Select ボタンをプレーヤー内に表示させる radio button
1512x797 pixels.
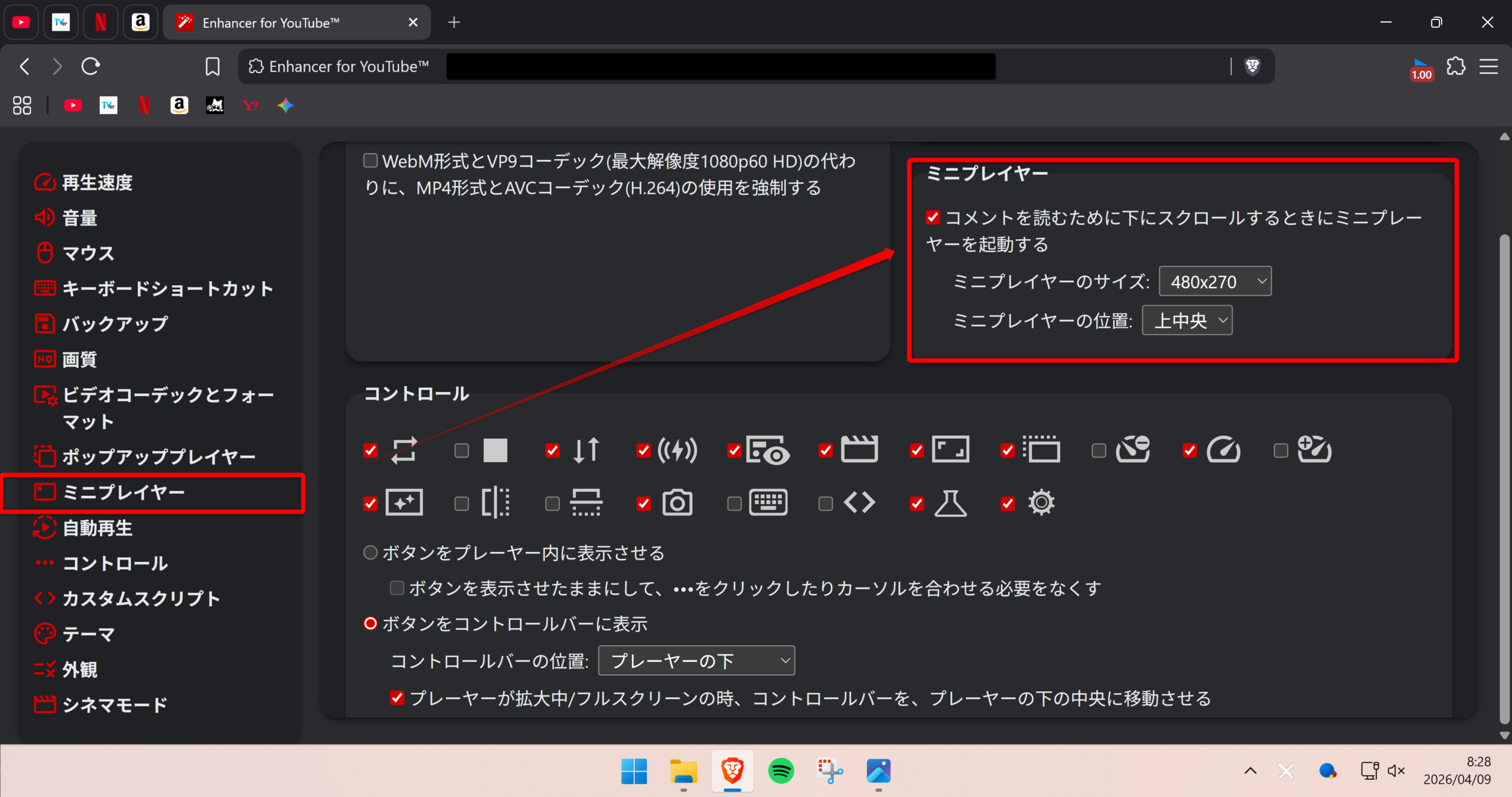(370, 553)
